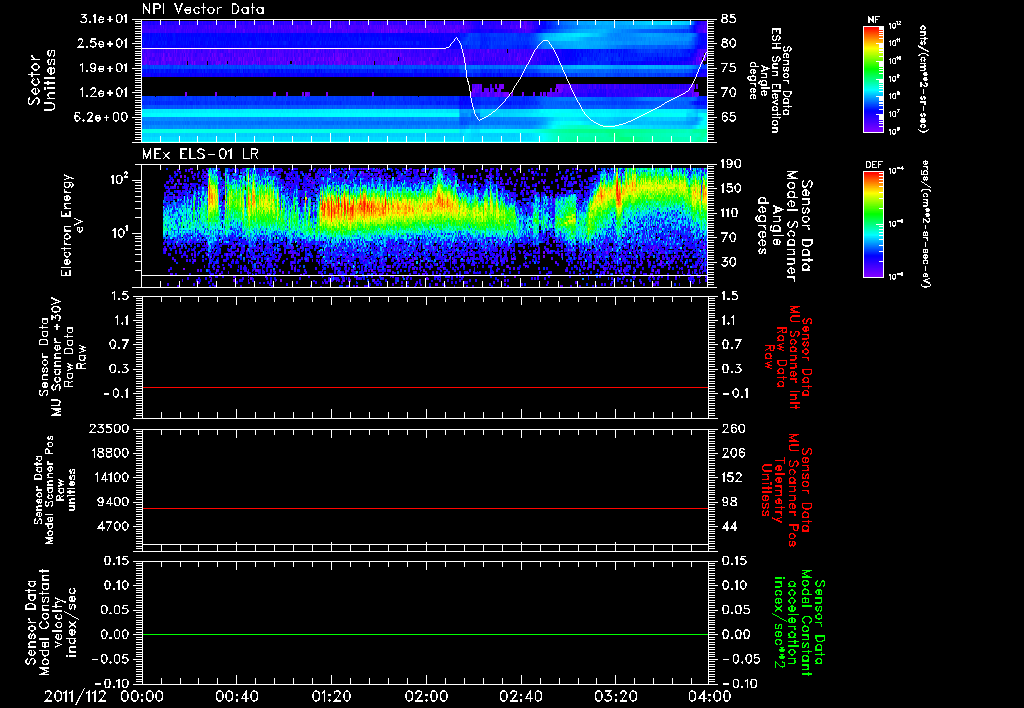
Task: Click the 04:00 time tick label
Action: click(710, 696)
